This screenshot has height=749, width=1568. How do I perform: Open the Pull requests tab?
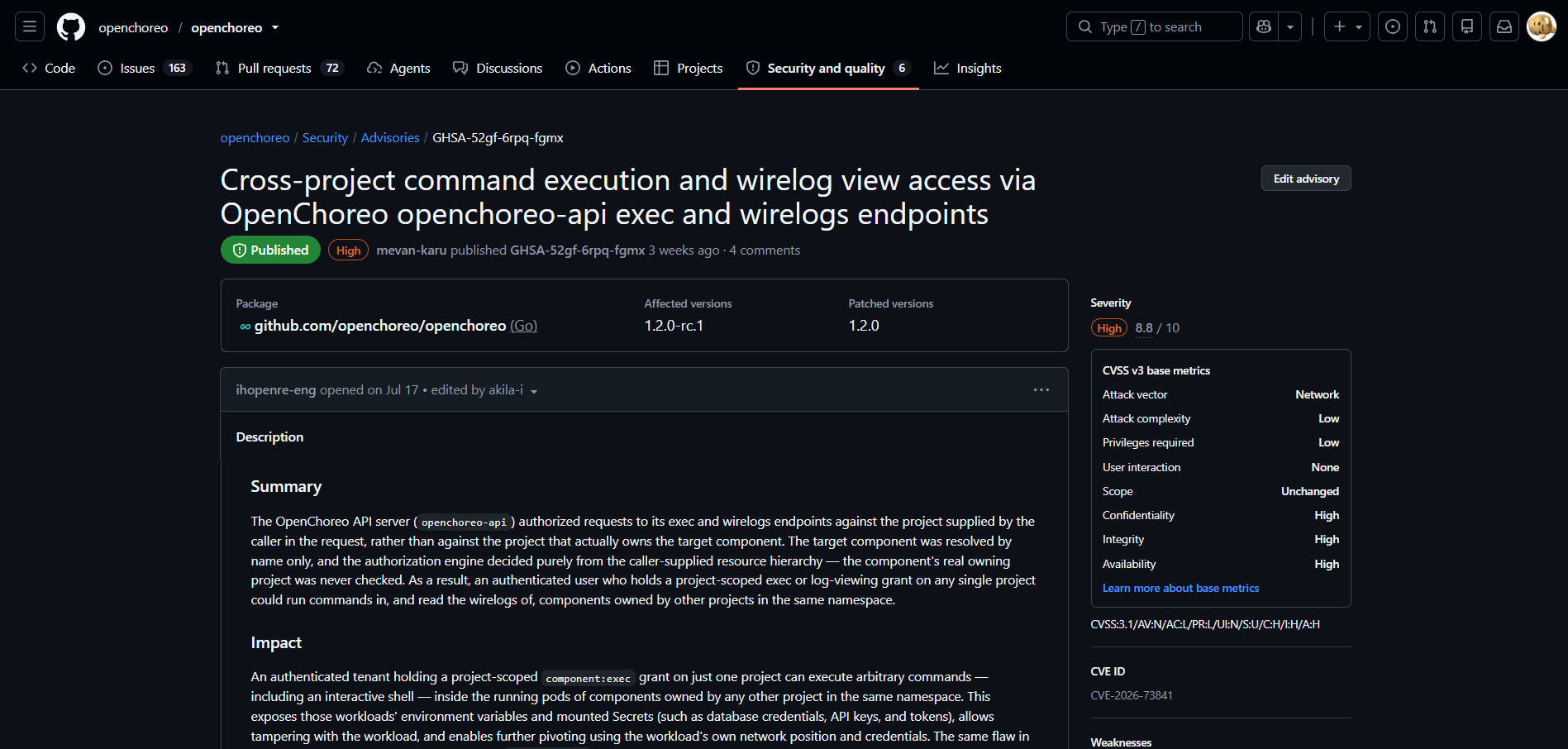(x=279, y=69)
